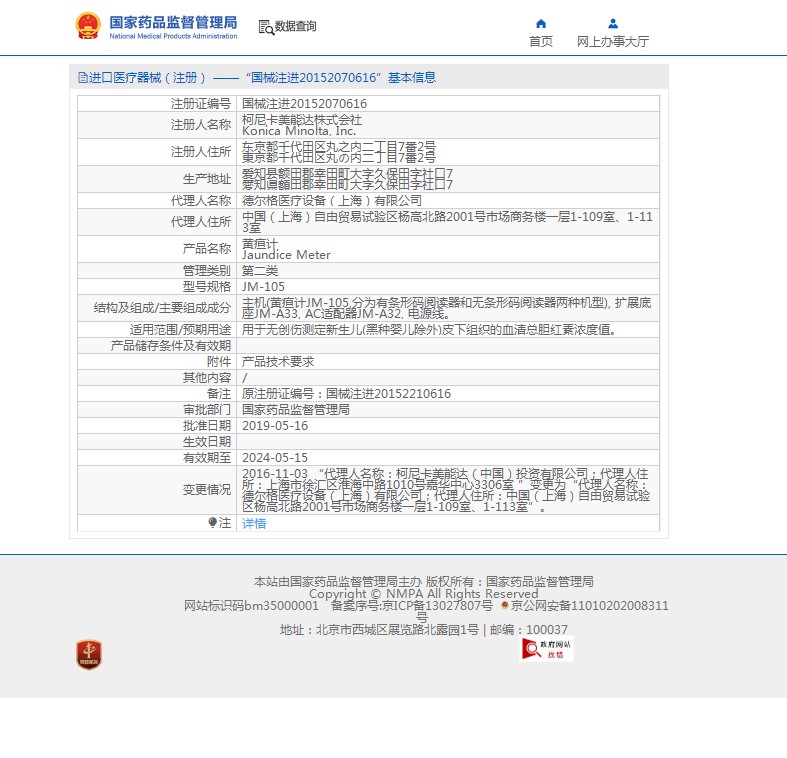Click footer address 北京市西城区展览路北露园1号
This screenshot has width=787, height=758.
pos(397,629)
